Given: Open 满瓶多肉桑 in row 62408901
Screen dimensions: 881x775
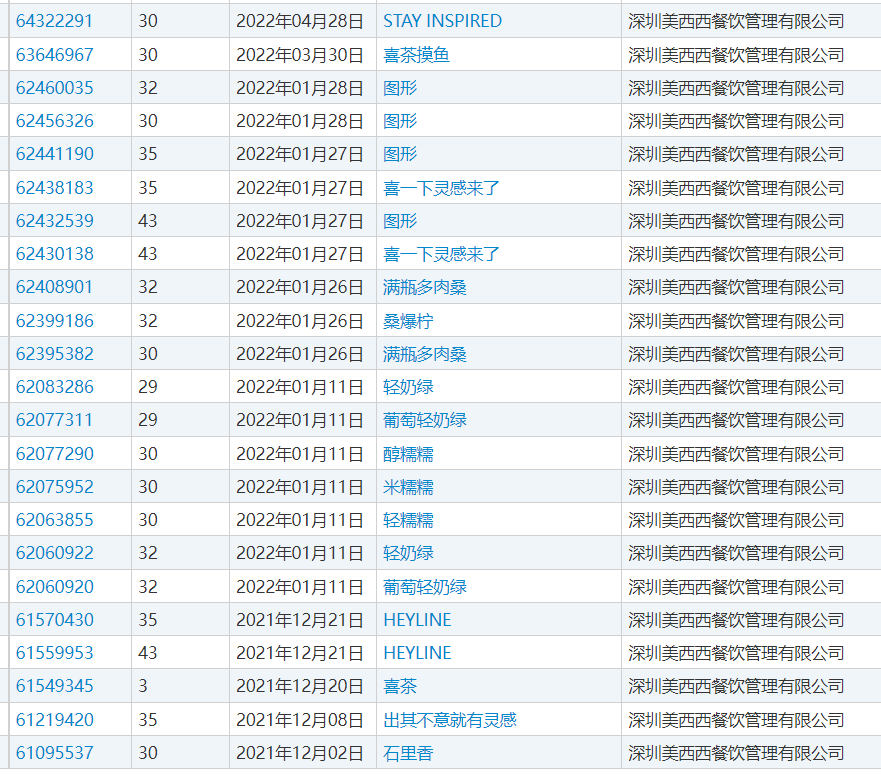Looking at the screenshot, I should (425, 287).
